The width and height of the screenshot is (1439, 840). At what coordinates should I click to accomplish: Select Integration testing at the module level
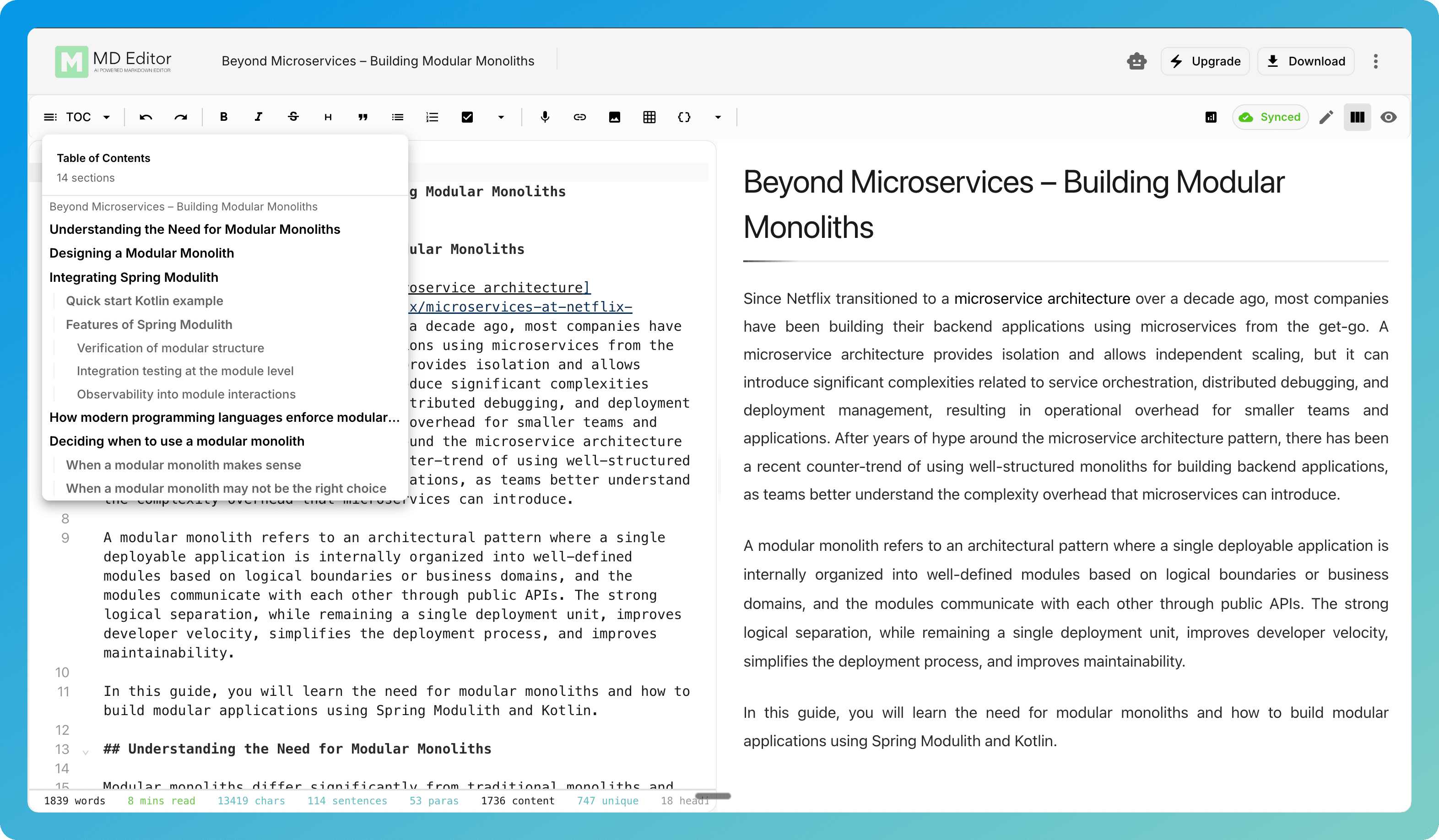pos(185,371)
